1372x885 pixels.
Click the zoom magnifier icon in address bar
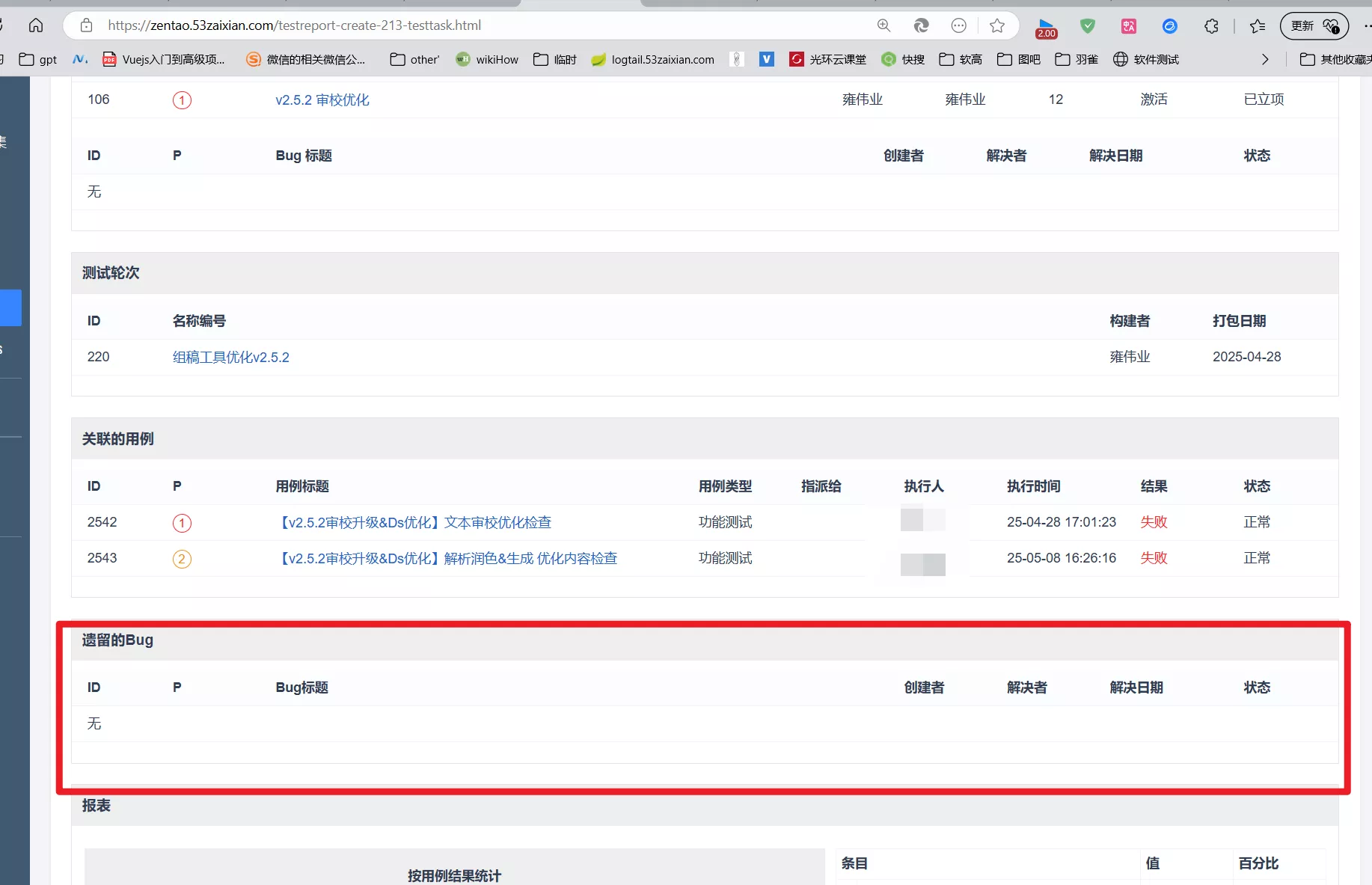pos(883,25)
